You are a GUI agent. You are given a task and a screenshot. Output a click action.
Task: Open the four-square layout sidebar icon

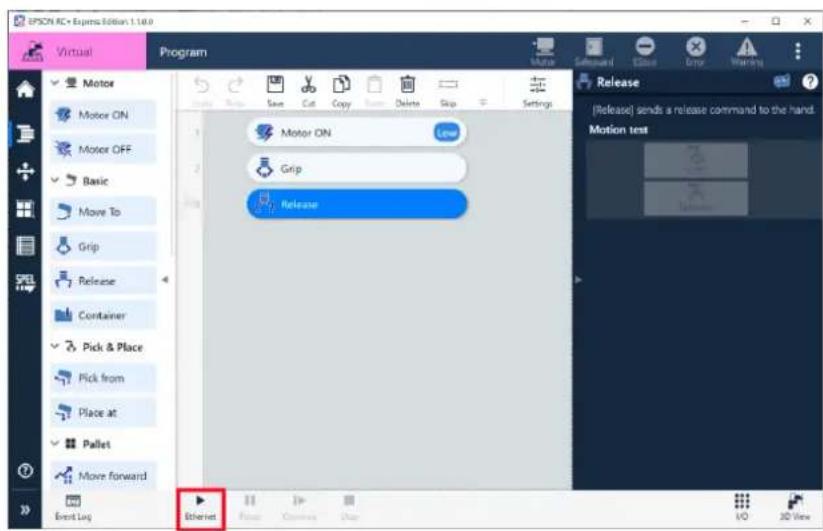pyautogui.click(x=25, y=209)
